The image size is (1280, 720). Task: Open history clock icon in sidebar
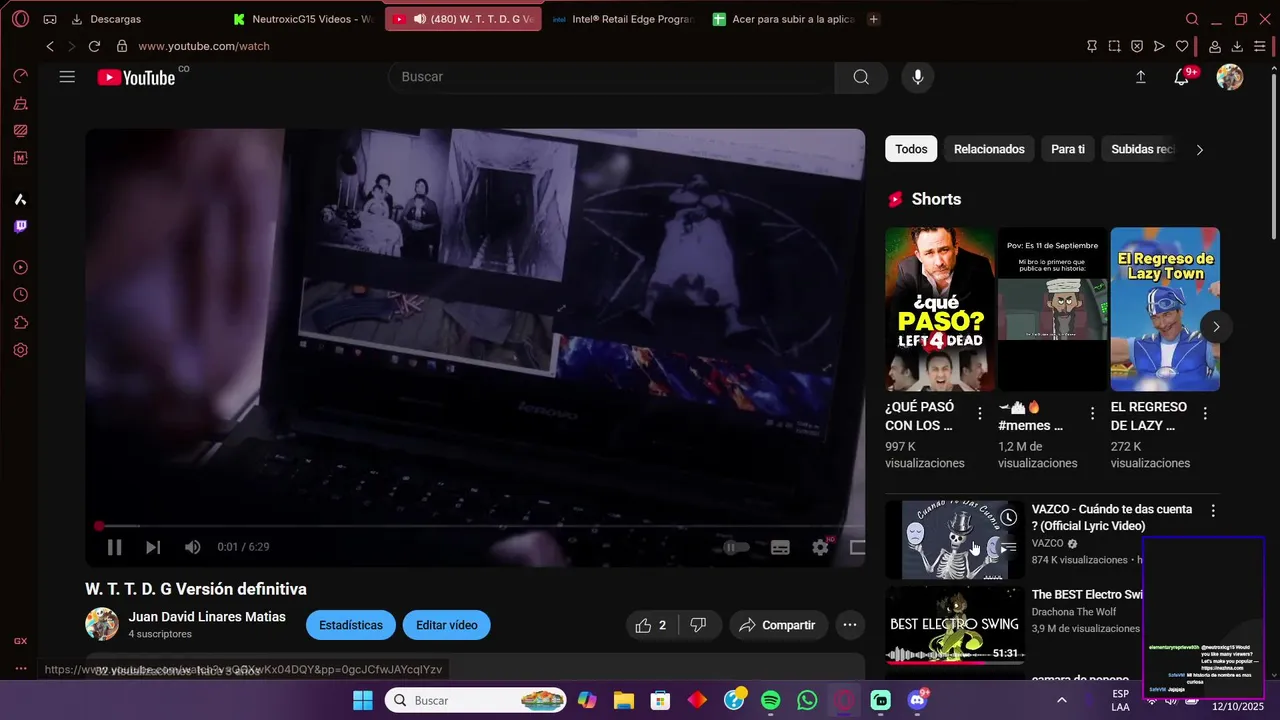coord(20,295)
